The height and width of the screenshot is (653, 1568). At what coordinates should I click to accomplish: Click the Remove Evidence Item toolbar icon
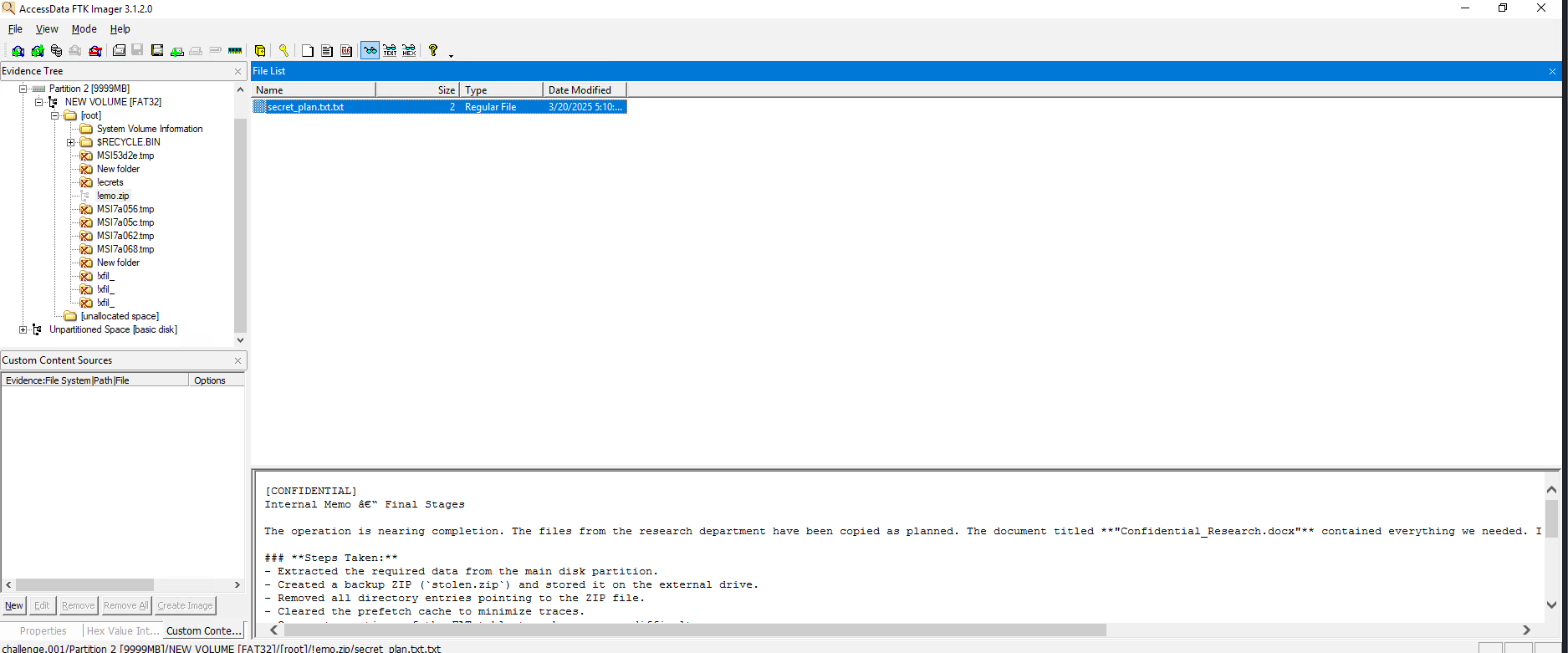(x=75, y=51)
